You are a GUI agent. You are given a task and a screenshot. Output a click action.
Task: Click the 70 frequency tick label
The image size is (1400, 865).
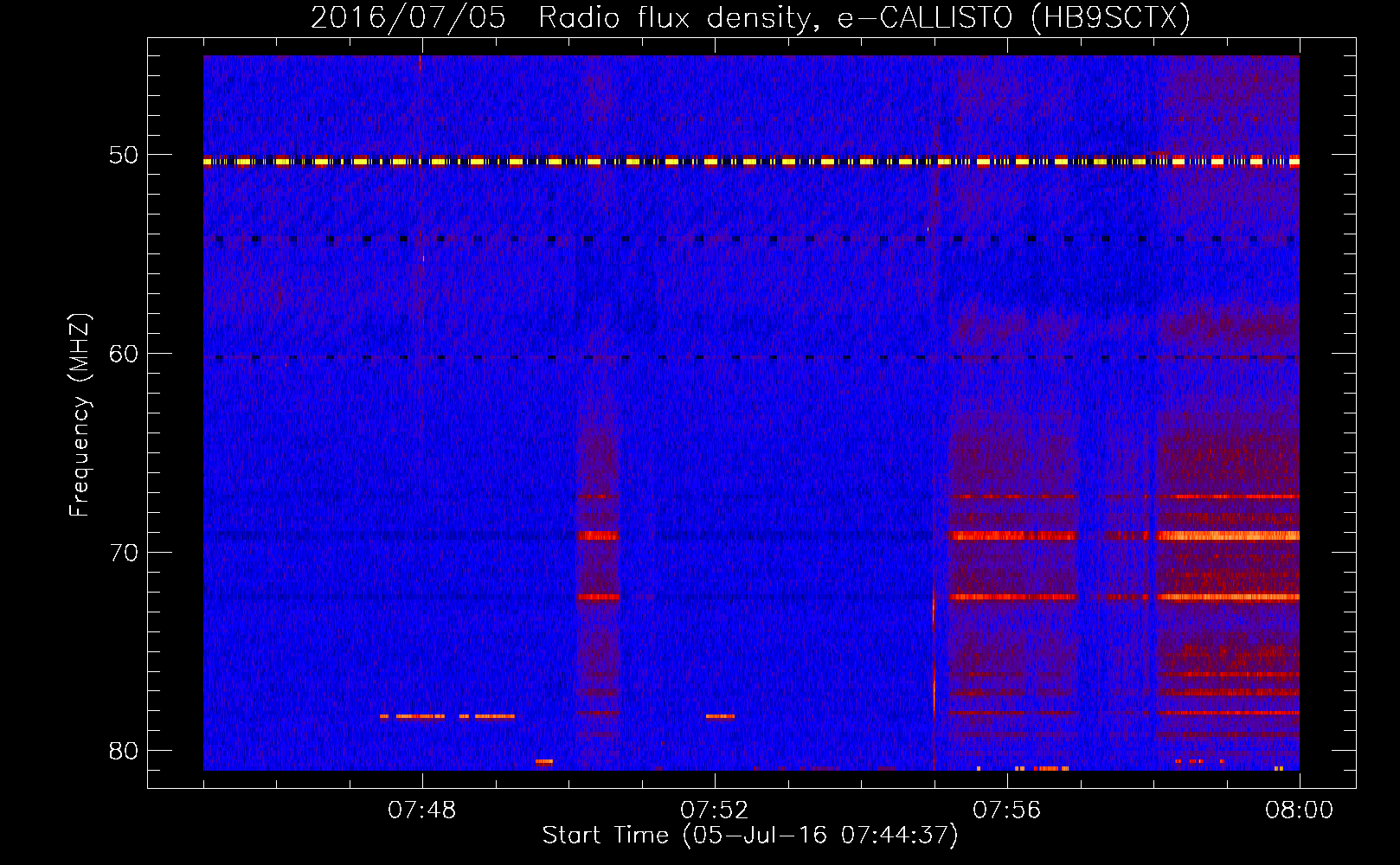124,553
